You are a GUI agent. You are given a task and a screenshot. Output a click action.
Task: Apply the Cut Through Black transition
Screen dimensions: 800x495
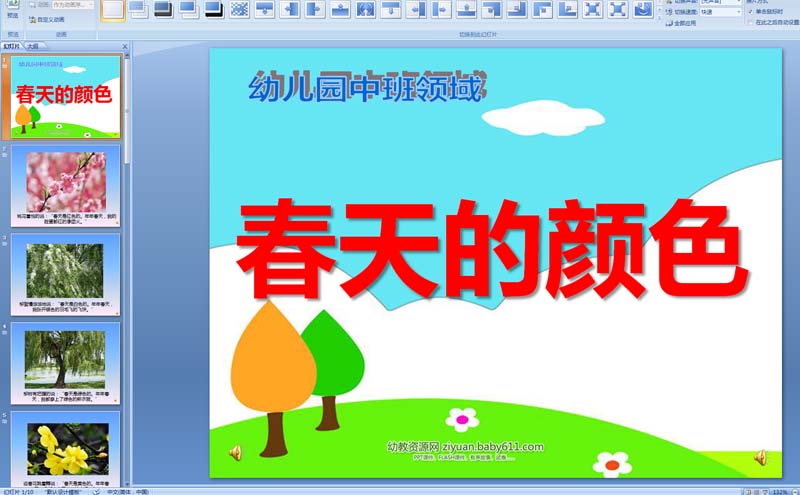point(214,9)
